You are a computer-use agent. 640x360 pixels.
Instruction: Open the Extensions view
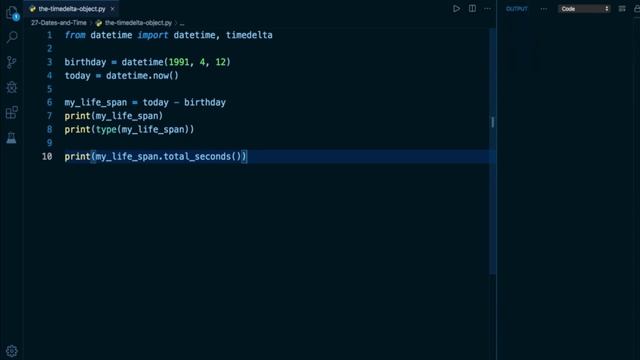pyautogui.click(x=12, y=112)
